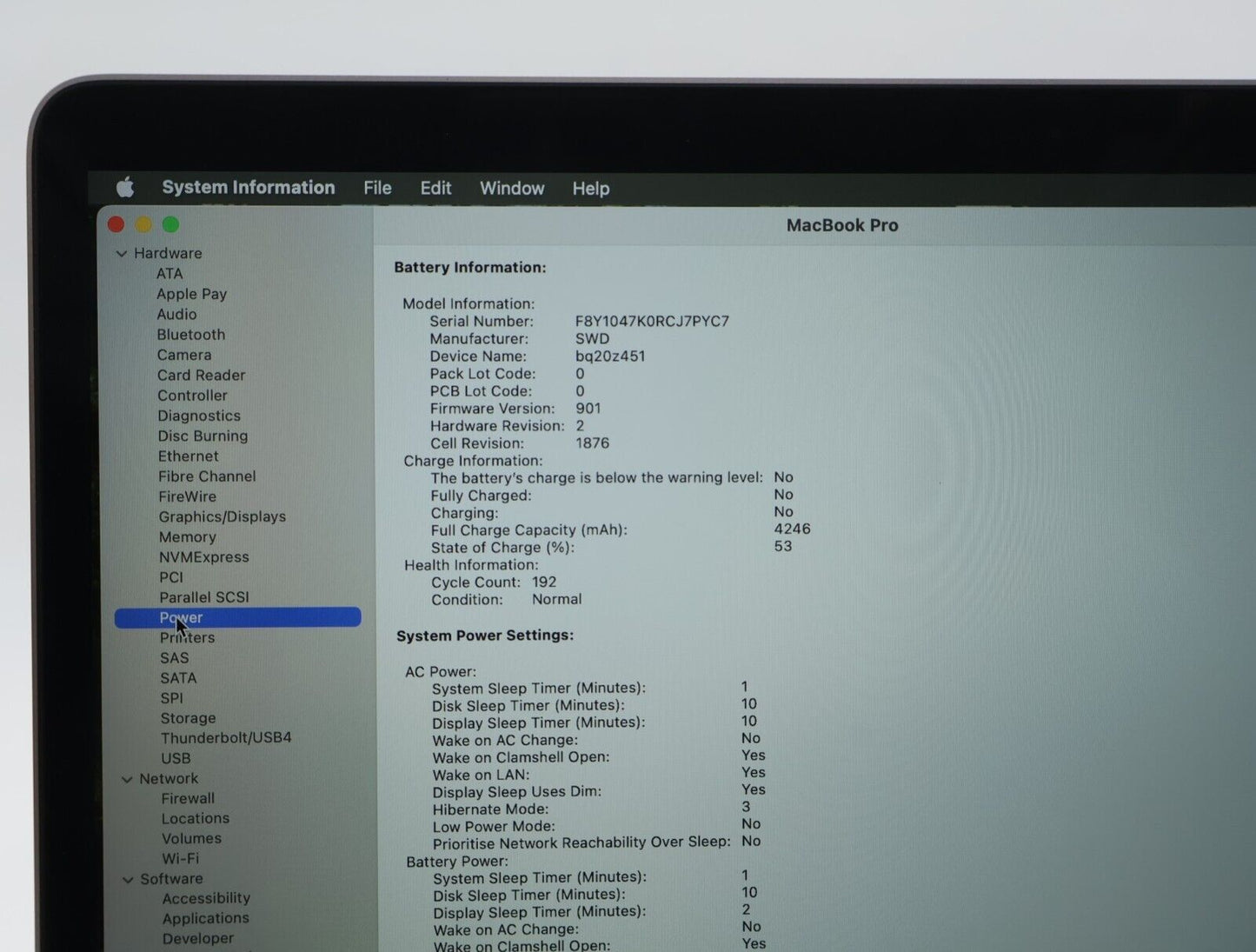Image resolution: width=1256 pixels, height=952 pixels.
Task: Select Audio in the sidebar
Action: tap(176, 314)
